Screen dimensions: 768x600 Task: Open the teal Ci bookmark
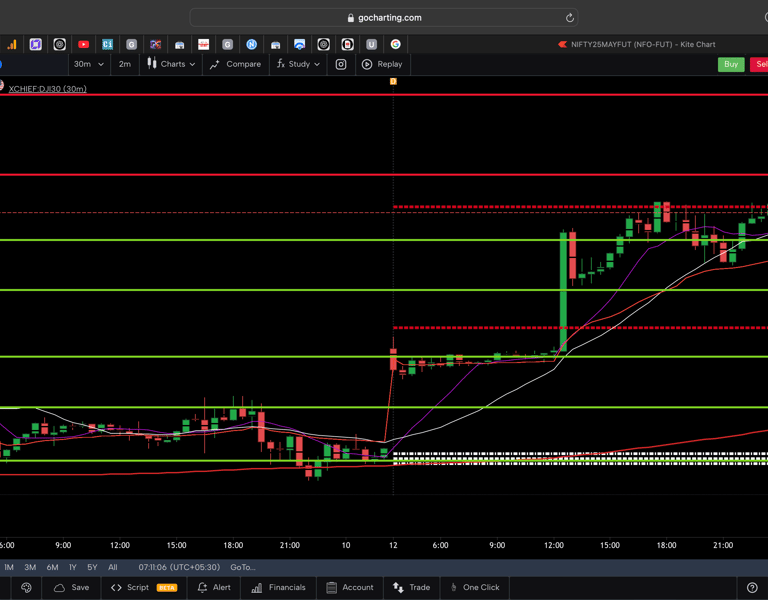[107, 45]
